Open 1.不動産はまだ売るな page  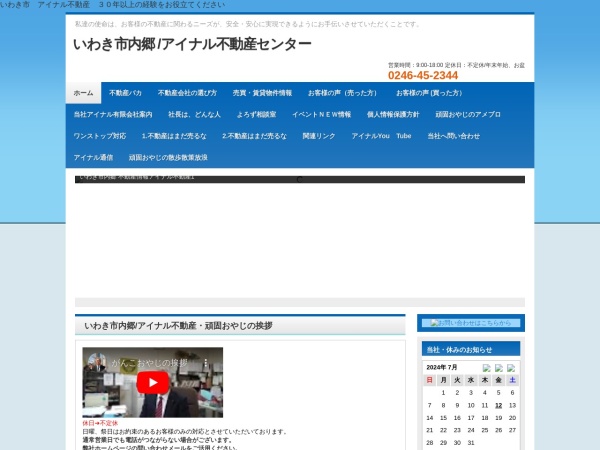pos(174,136)
